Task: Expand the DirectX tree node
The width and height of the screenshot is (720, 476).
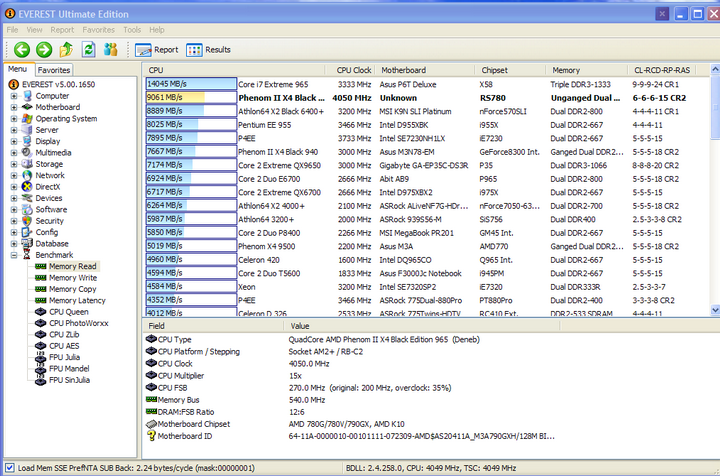Action: click(14, 187)
